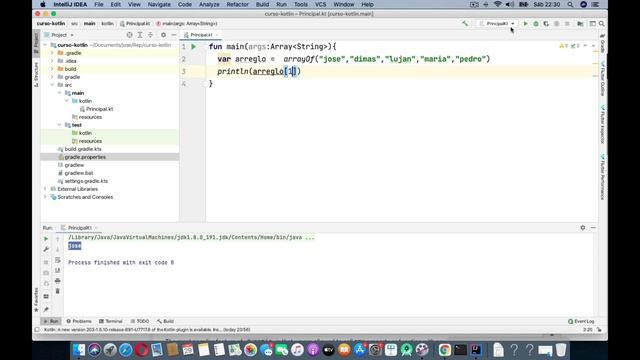This screenshot has height=360, width=640.
Task: Select build.gradle.kts file
Action: click(80, 149)
